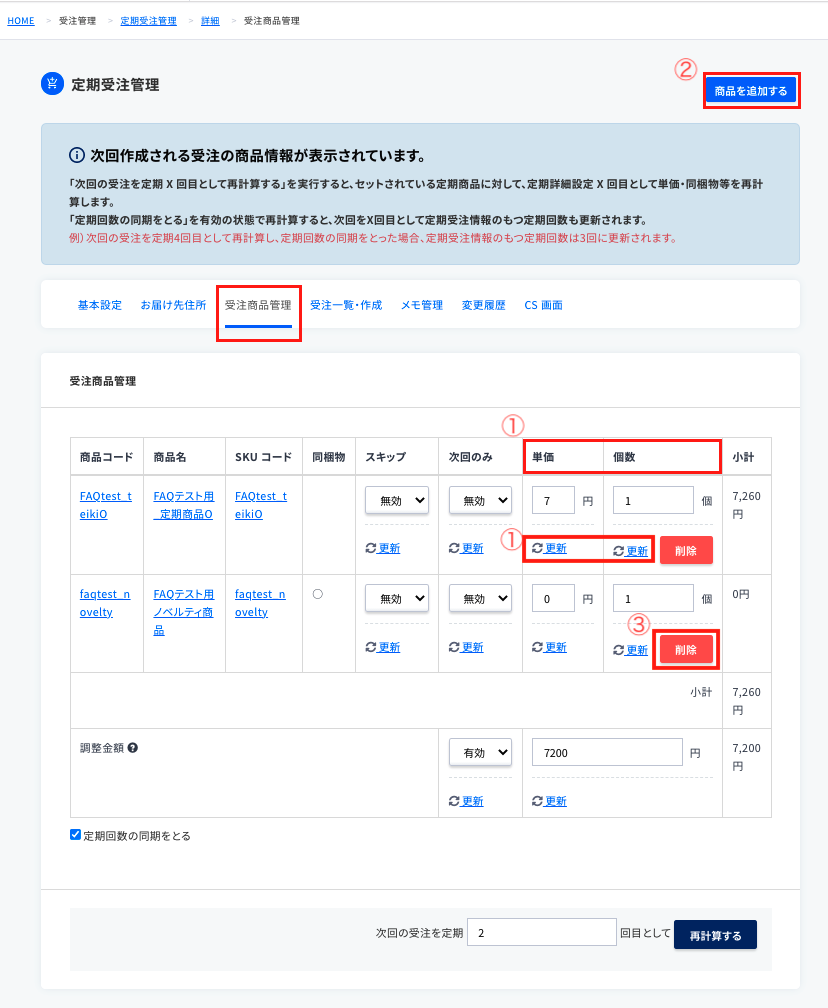Open product code link faqtest_novelty

click(105, 603)
